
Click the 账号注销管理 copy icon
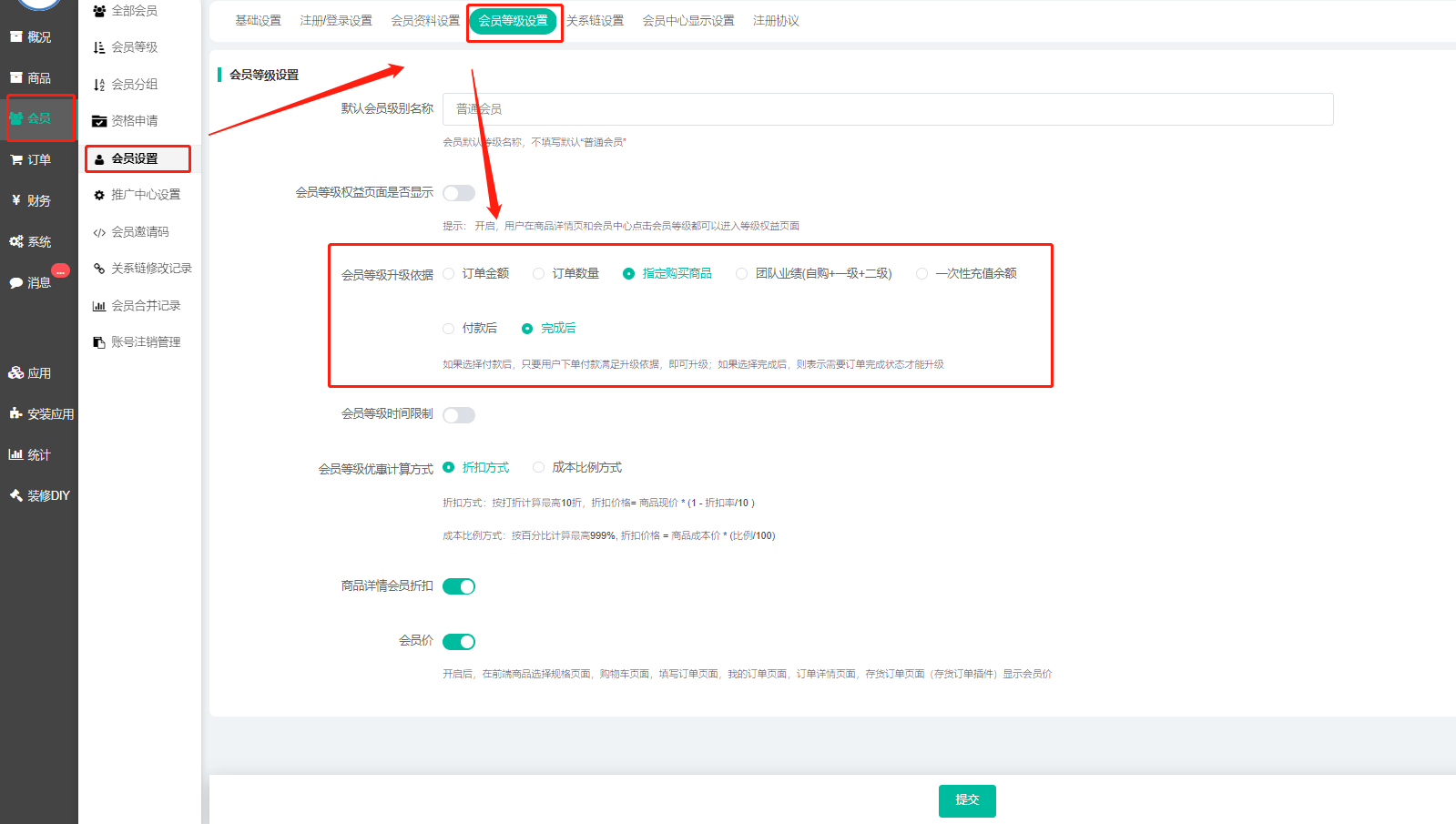99,342
